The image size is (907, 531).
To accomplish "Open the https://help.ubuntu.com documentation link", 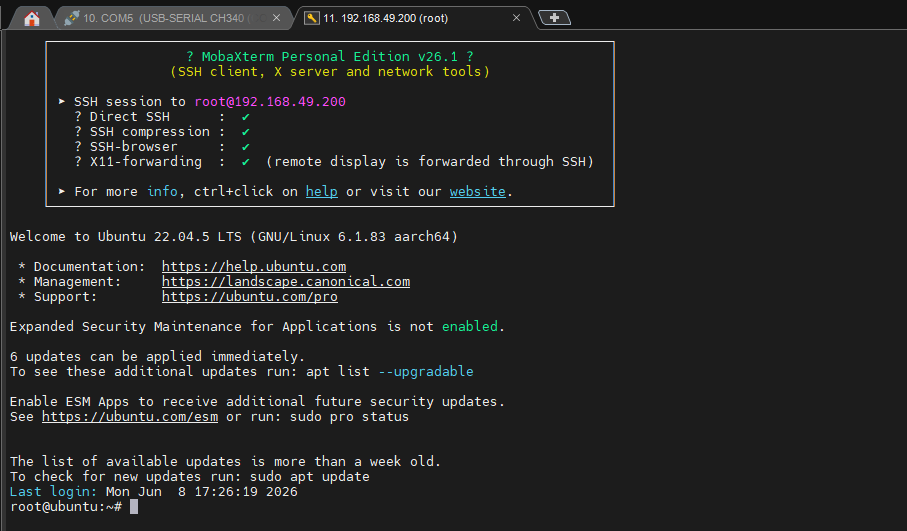I will click(254, 267).
